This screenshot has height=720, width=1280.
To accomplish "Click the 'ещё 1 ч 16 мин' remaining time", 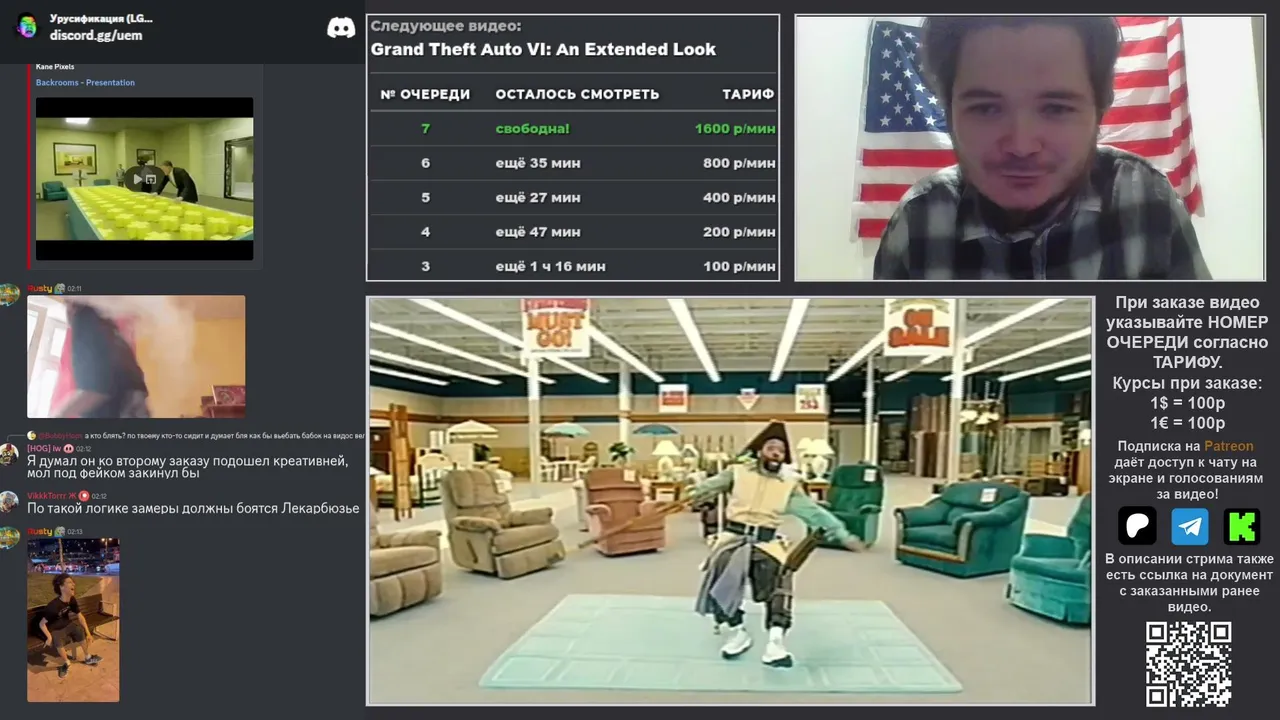I will 551,266.
